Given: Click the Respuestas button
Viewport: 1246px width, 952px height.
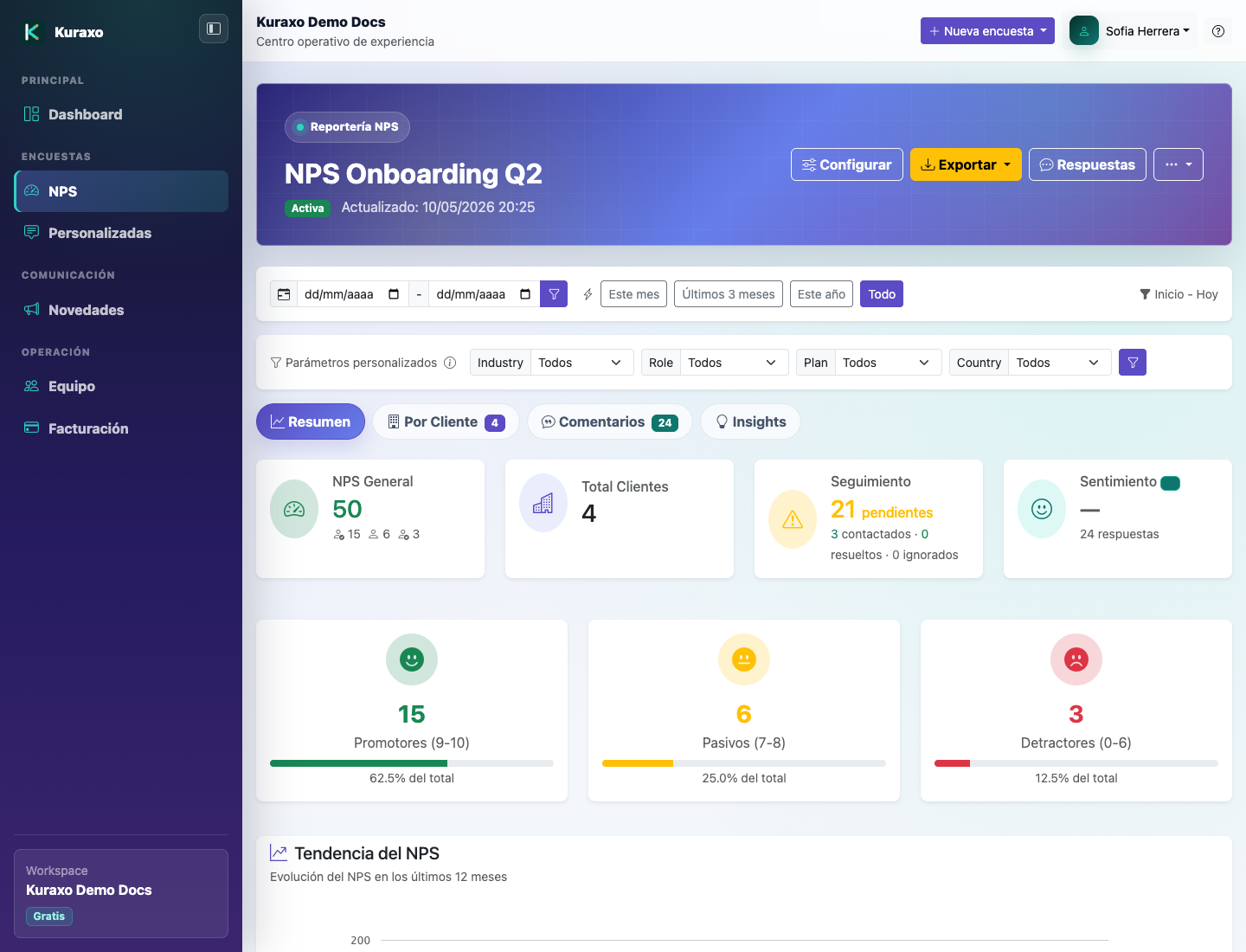Looking at the screenshot, I should (1088, 164).
